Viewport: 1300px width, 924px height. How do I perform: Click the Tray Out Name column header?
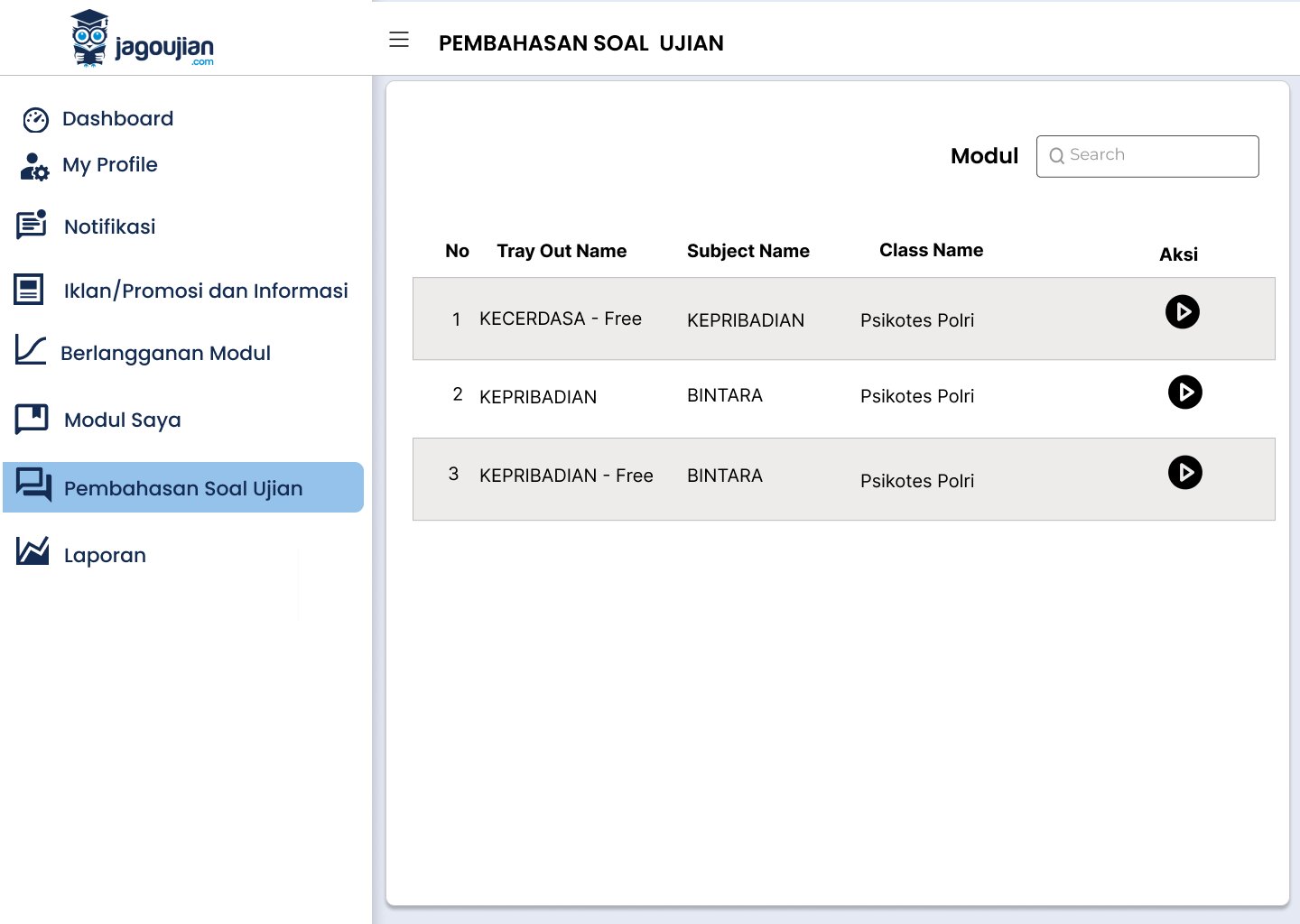pyautogui.click(x=562, y=251)
